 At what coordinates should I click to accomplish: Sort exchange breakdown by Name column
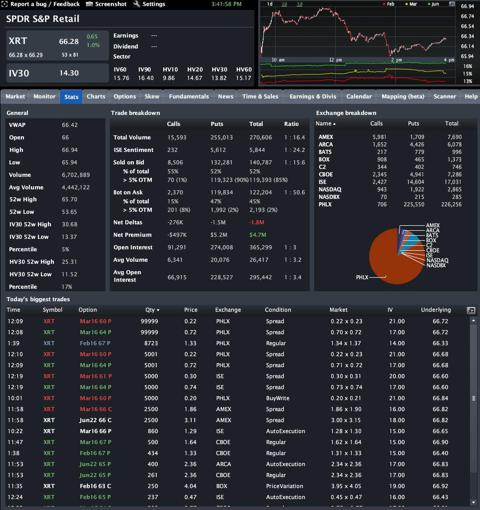coord(325,124)
